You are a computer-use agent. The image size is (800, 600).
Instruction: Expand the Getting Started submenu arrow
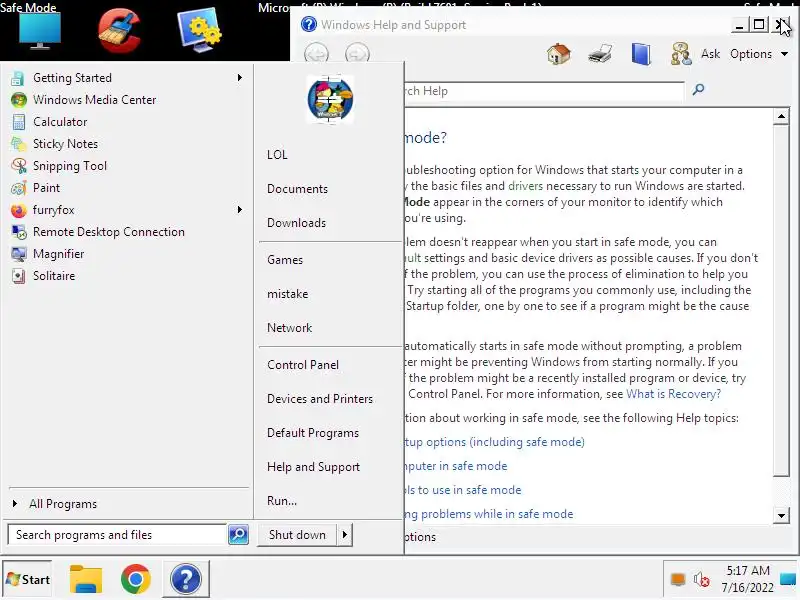[x=239, y=78]
